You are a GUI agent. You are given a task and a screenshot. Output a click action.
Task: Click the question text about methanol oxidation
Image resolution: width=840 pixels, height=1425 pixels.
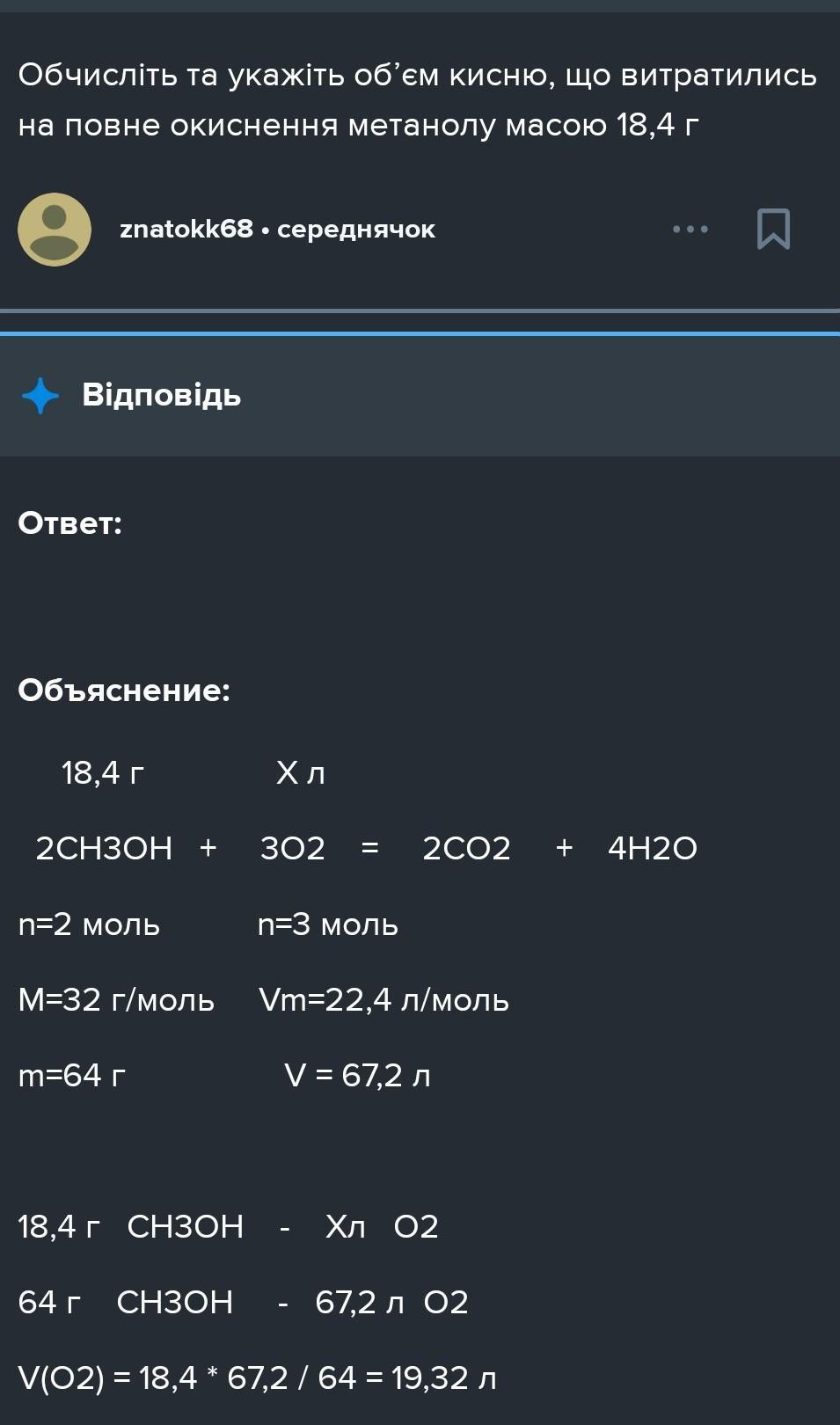coord(418,100)
